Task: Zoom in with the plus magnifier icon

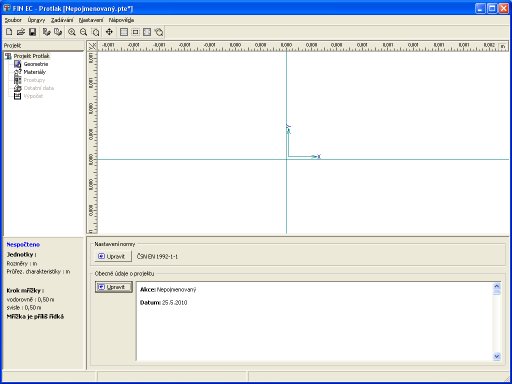Action: tap(72, 32)
